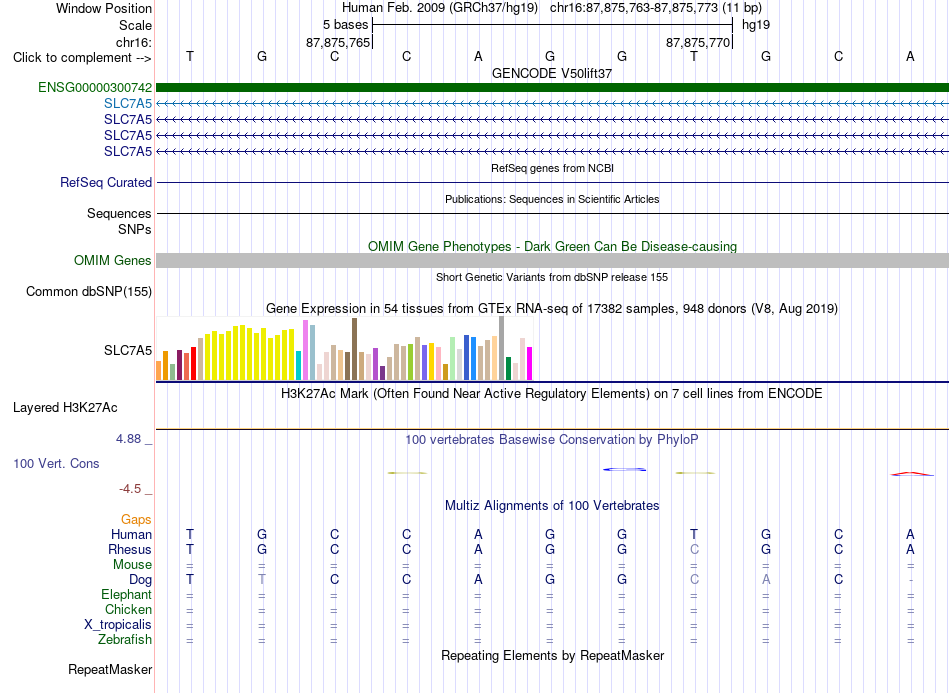The width and height of the screenshot is (950, 693).
Task: Open the light blue SLC7A5 transcript label
Action: click(x=128, y=104)
